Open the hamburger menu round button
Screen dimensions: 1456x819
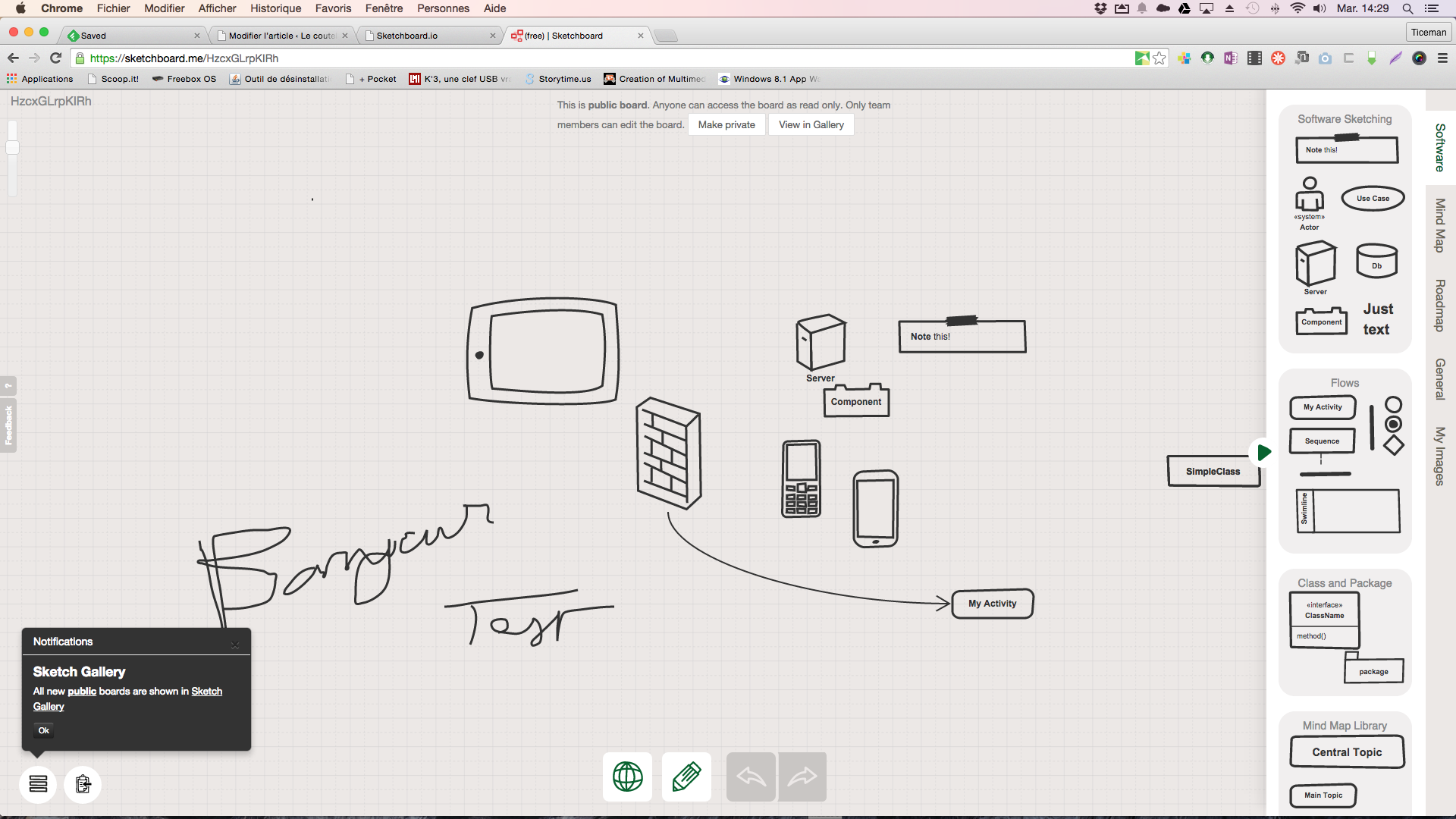coord(38,783)
